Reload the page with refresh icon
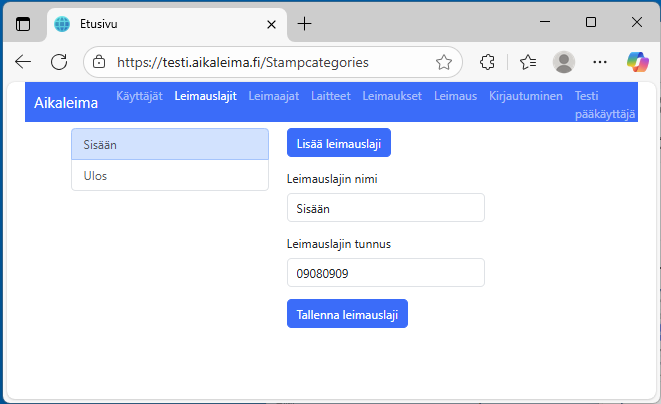This screenshot has height=404, width=661. tap(59, 62)
